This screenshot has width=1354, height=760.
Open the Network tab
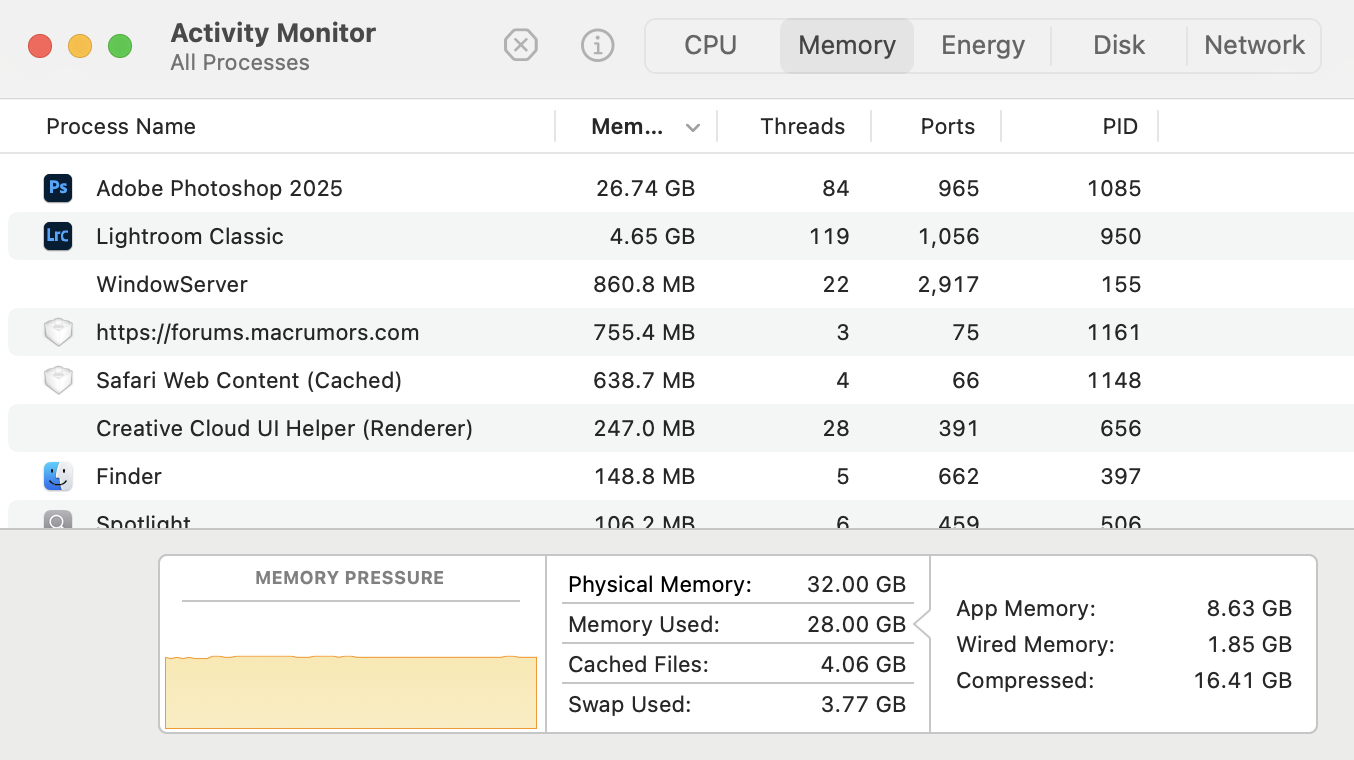coord(1254,46)
